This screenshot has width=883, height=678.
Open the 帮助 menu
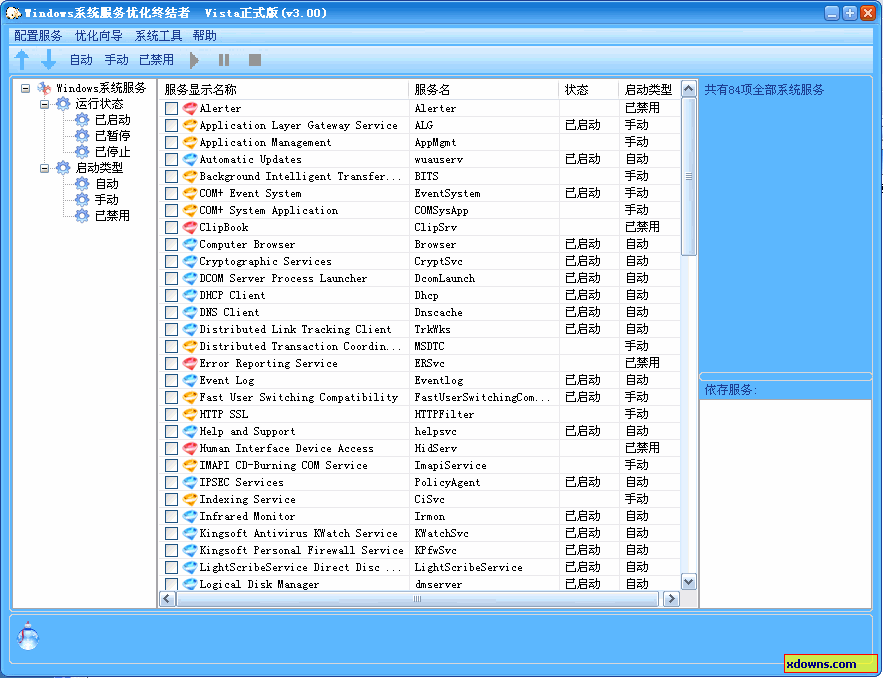click(x=204, y=35)
